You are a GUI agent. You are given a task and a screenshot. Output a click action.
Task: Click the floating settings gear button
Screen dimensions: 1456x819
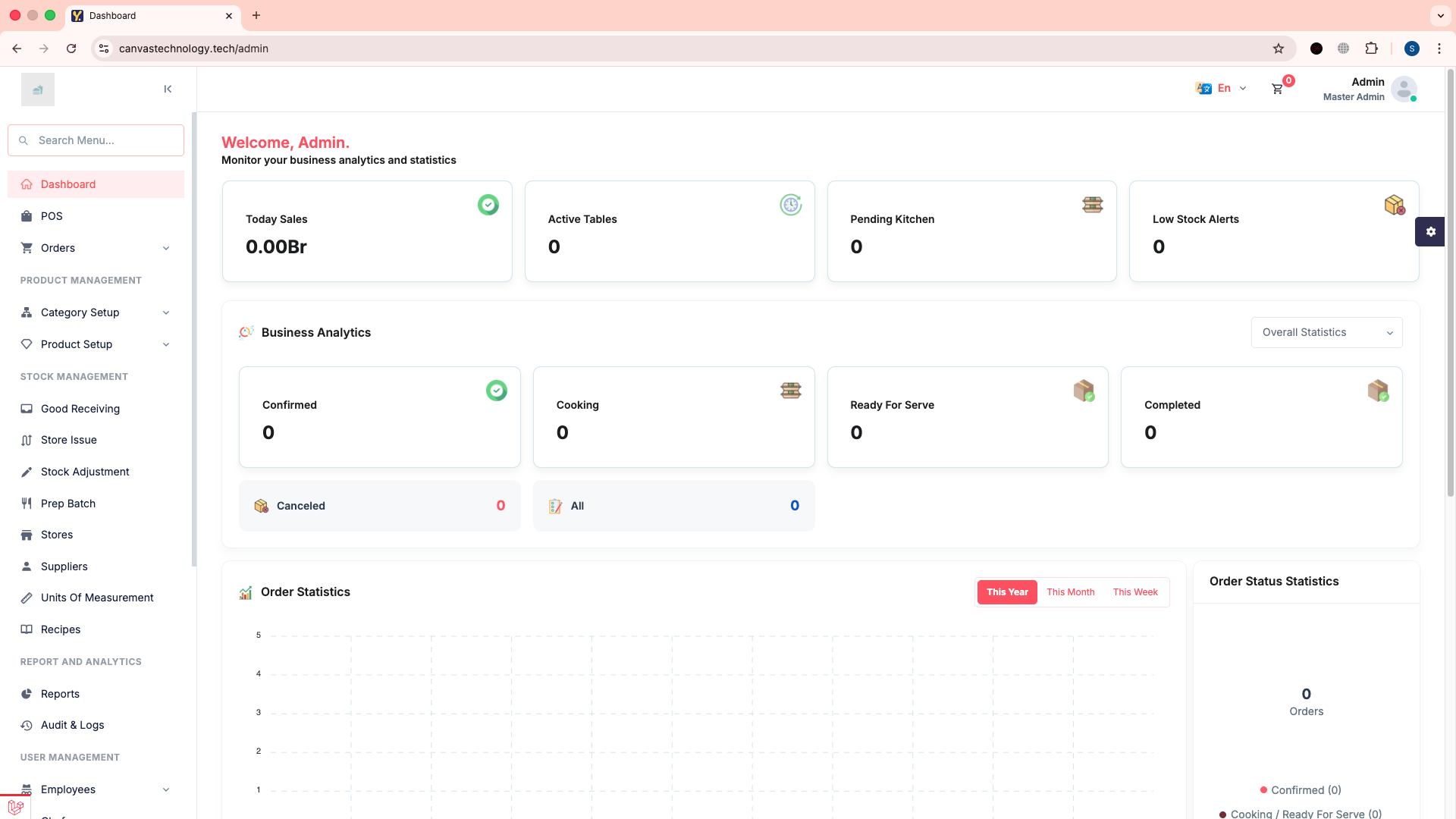1430,232
